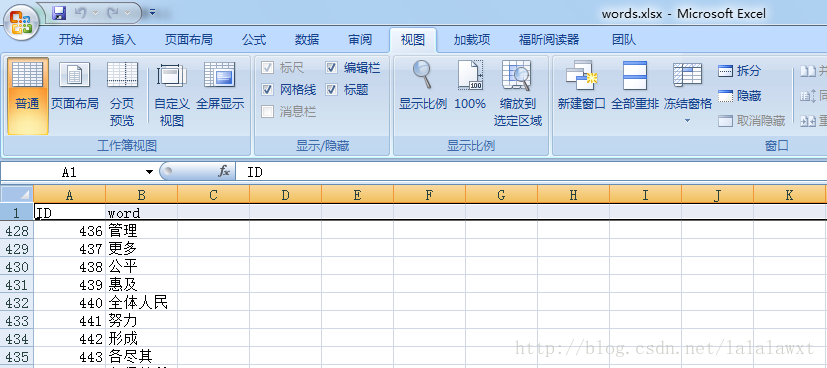
Task: Open Page Break Preview (分页预览)
Action: pyautogui.click(x=122, y=94)
